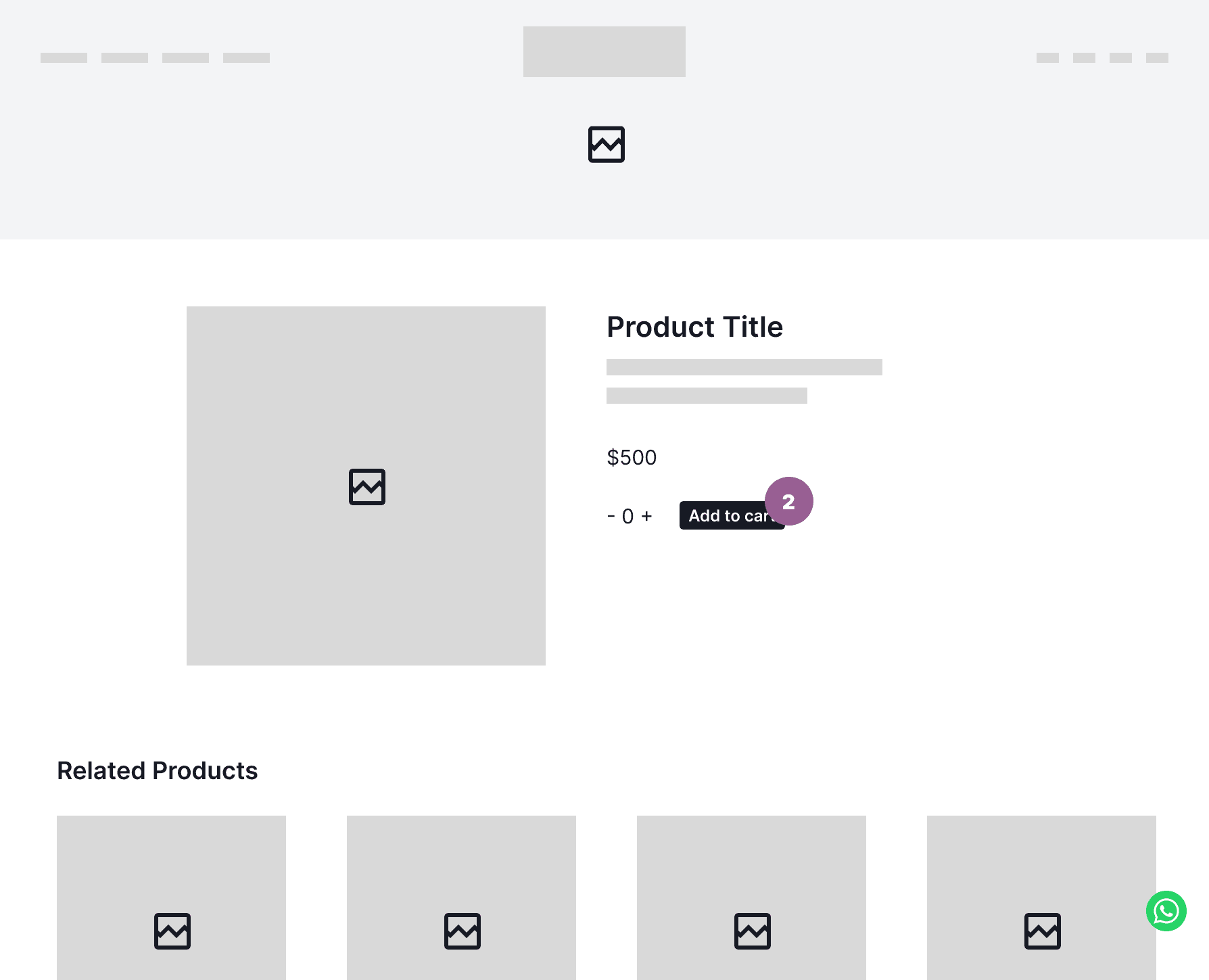1209x980 pixels.
Task: Open the cart badge showing 2 items
Action: click(788, 500)
